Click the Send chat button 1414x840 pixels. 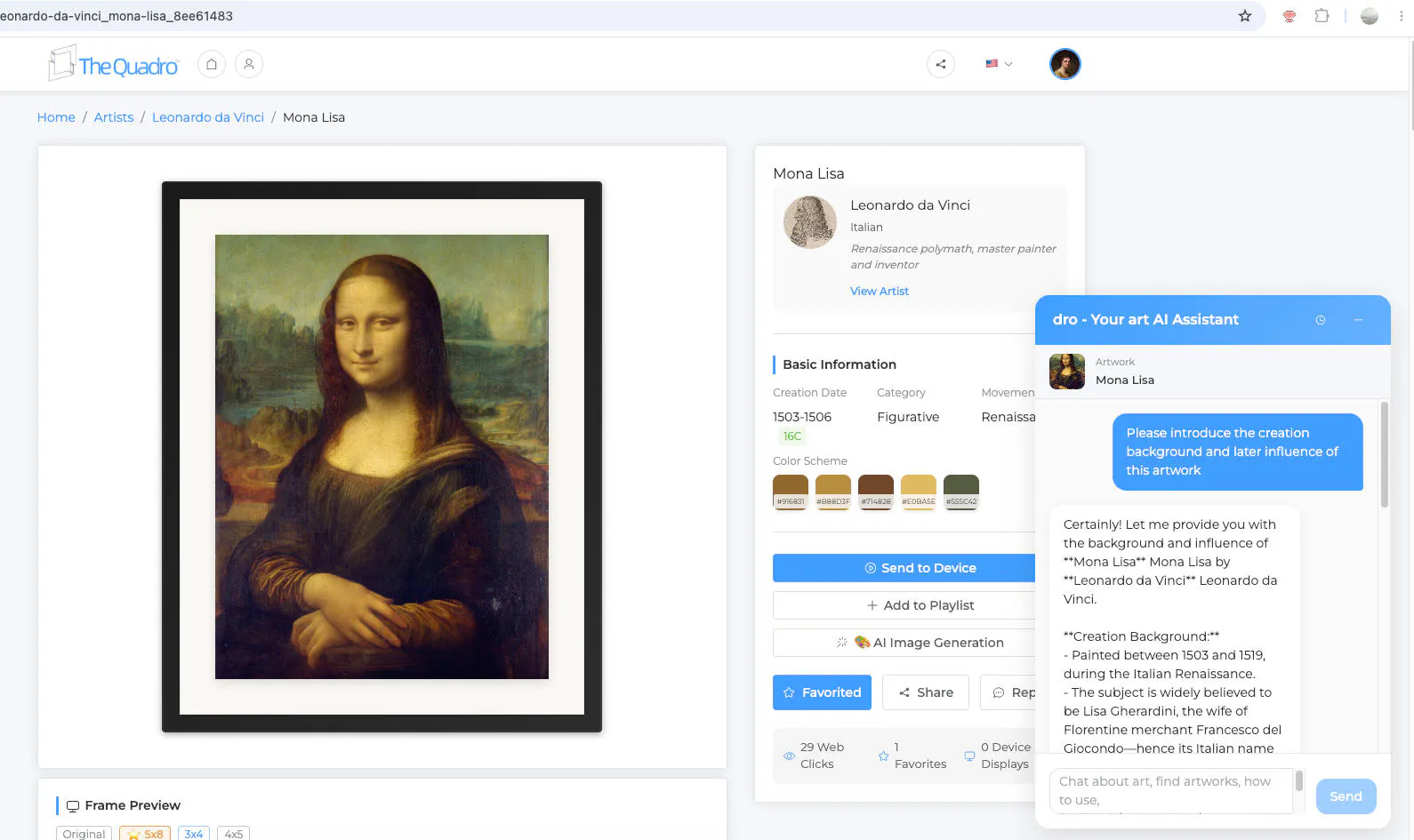[x=1346, y=796]
